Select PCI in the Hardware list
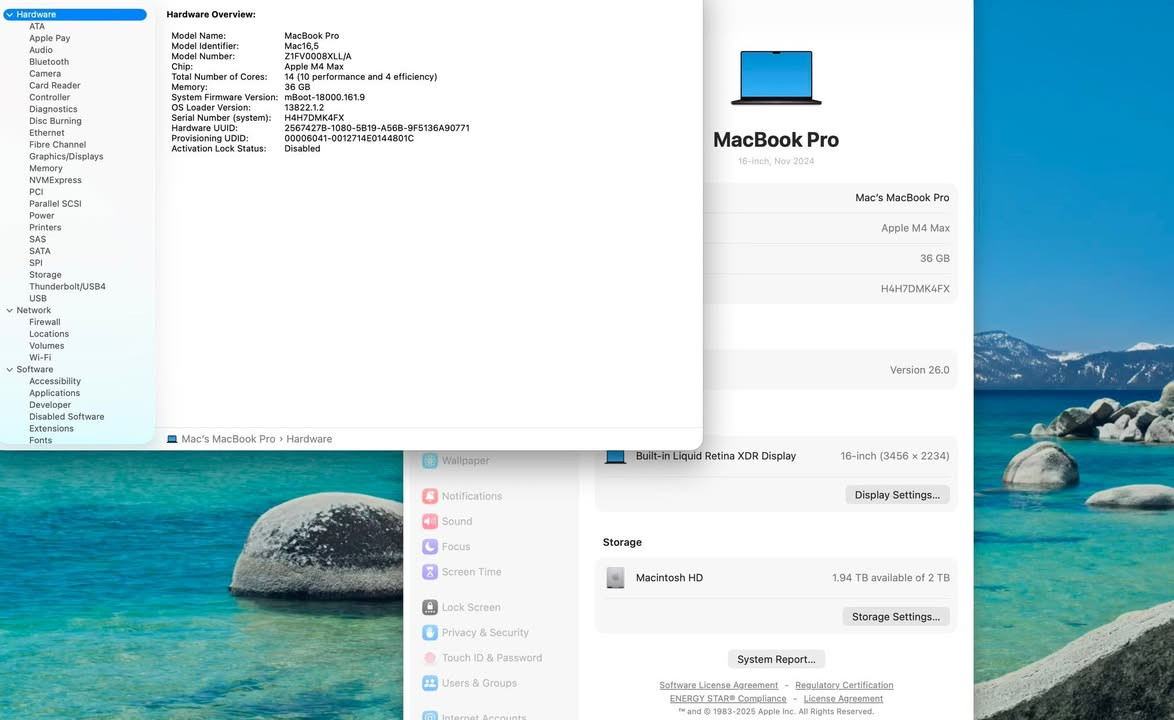This screenshot has width=1174, height=720. [36, 192]
